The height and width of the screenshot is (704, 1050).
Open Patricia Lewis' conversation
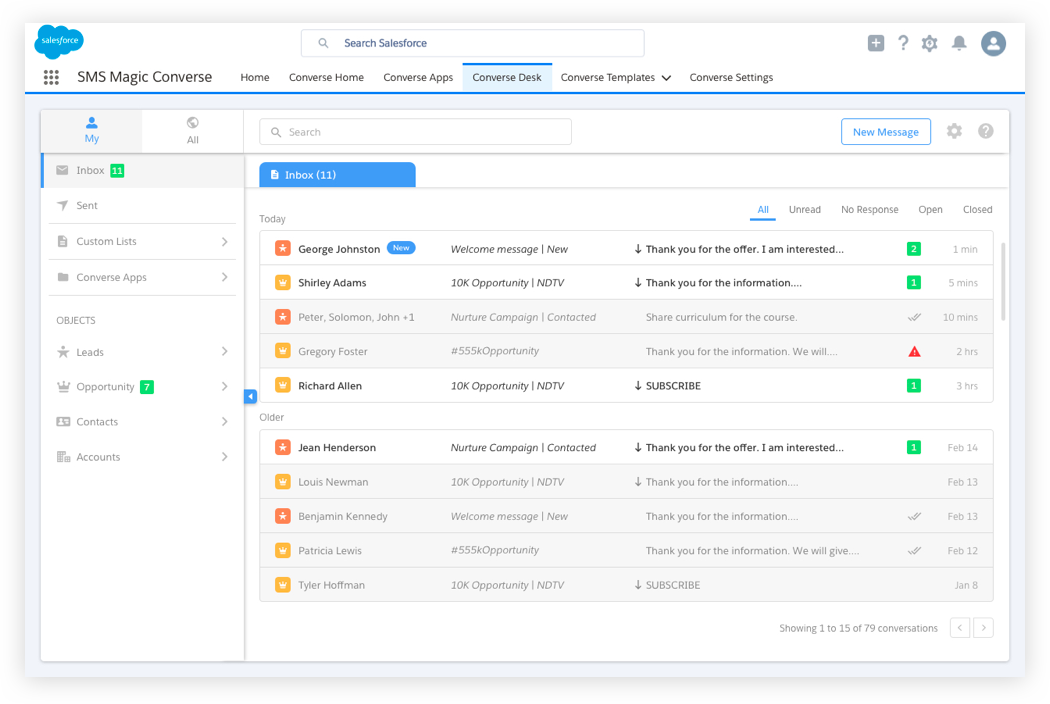(626, 551)
